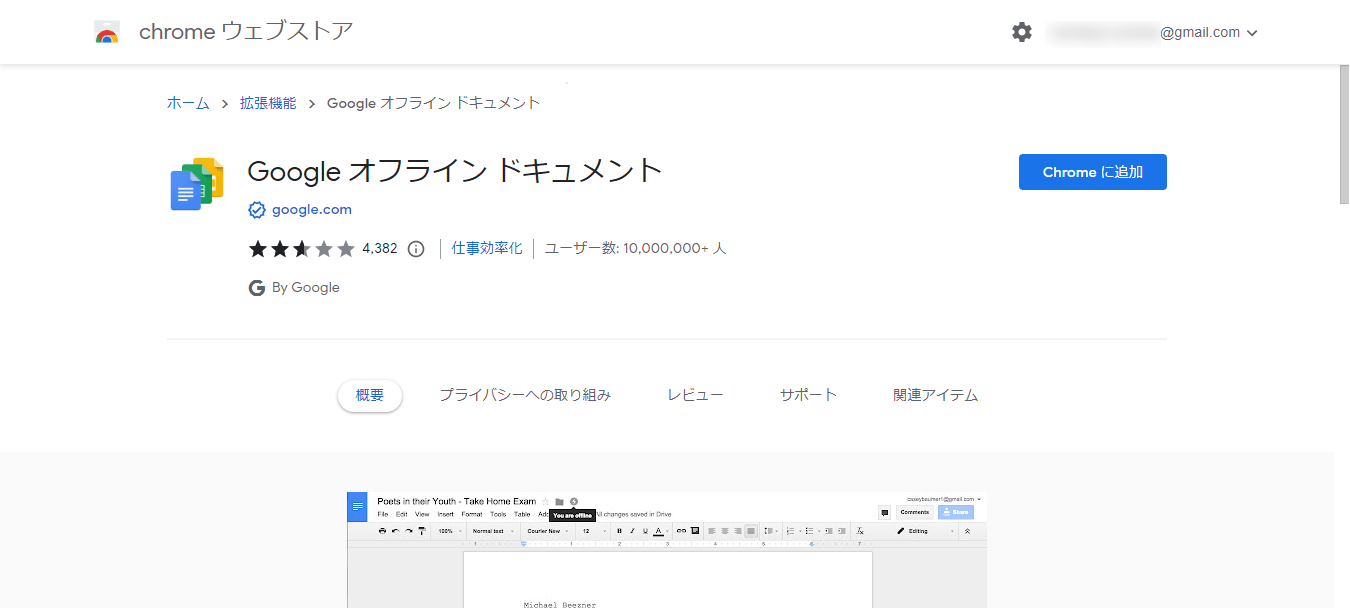Screen dimensions: 1350x608
Task: Toggle italic formatting
Action: coord(632,531)
